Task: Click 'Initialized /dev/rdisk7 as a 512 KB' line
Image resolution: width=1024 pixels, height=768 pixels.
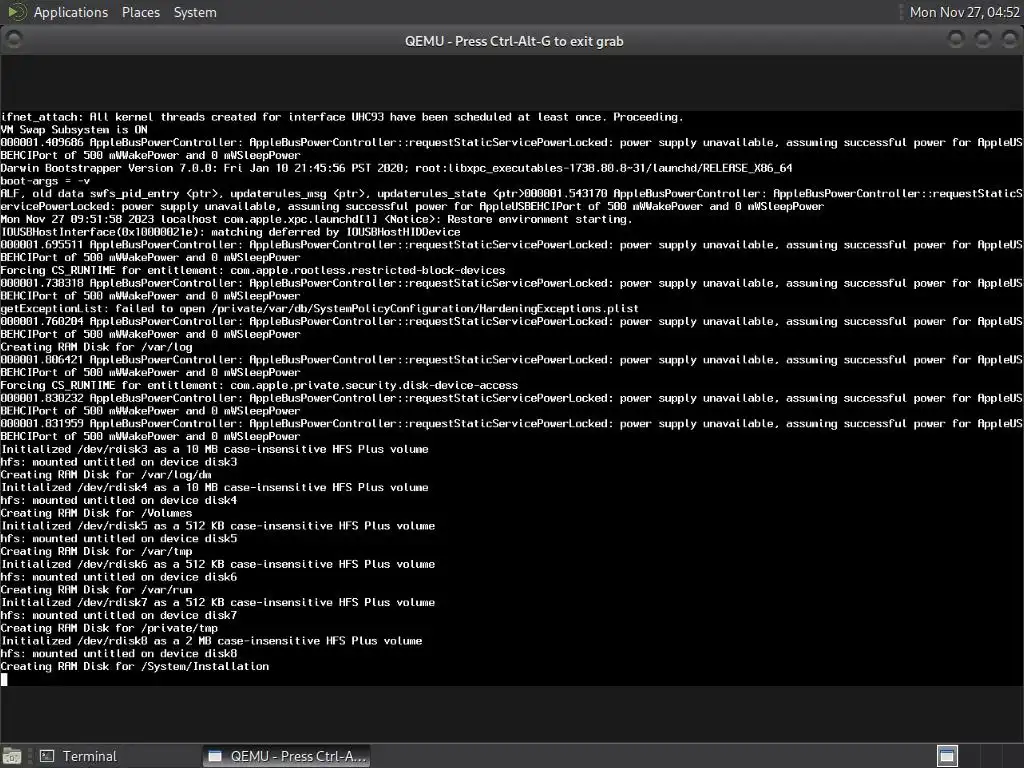Action: [x=217, y=603]
